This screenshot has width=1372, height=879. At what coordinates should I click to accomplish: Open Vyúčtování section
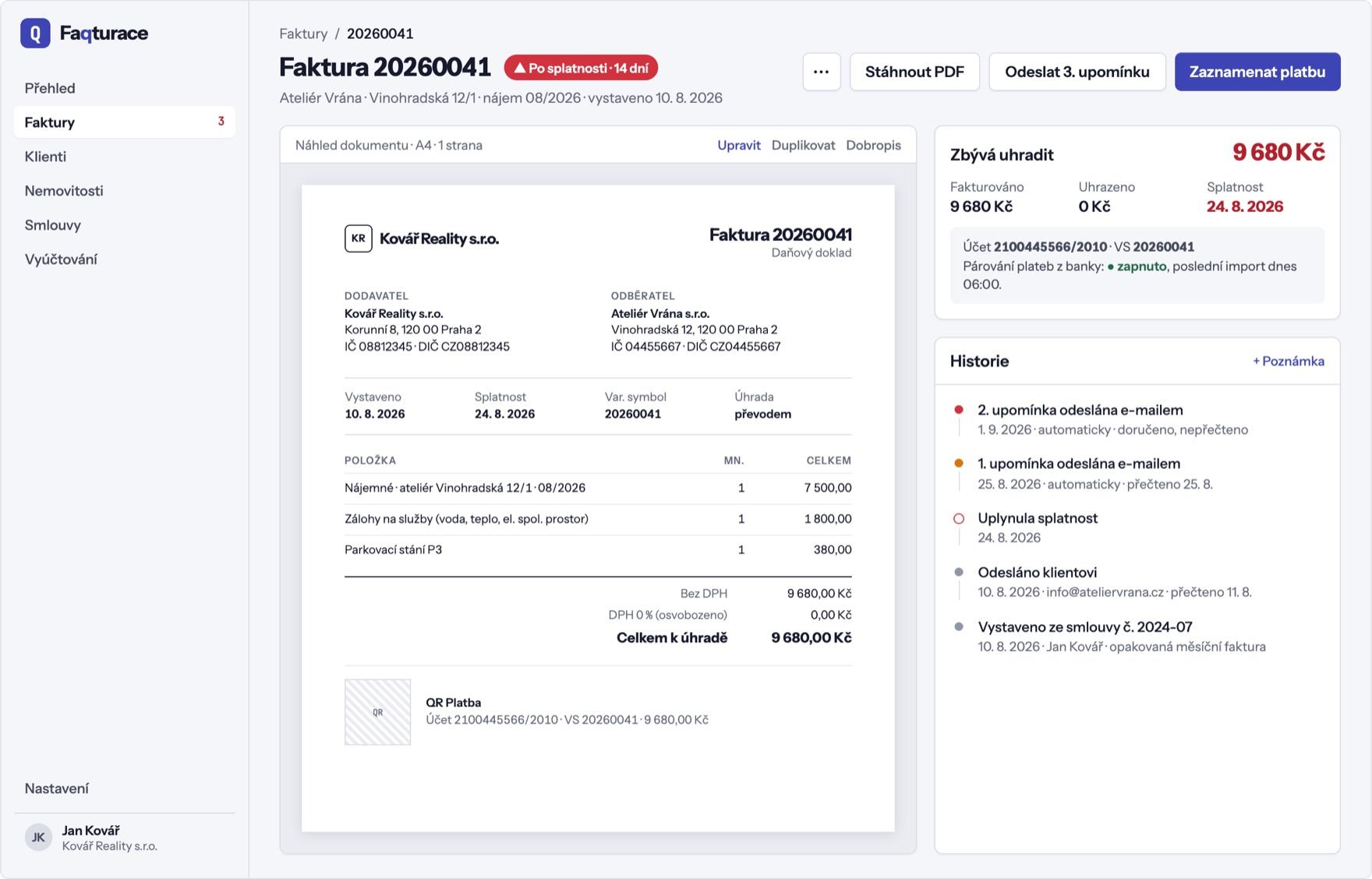125,259
